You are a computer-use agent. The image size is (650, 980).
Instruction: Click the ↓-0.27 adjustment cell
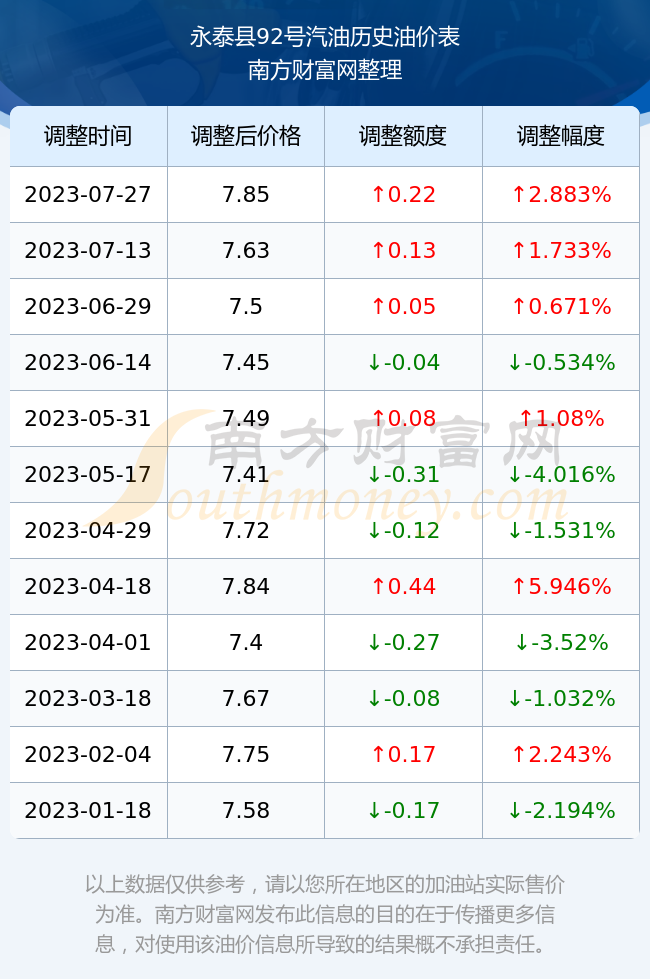tap(403, 642)
